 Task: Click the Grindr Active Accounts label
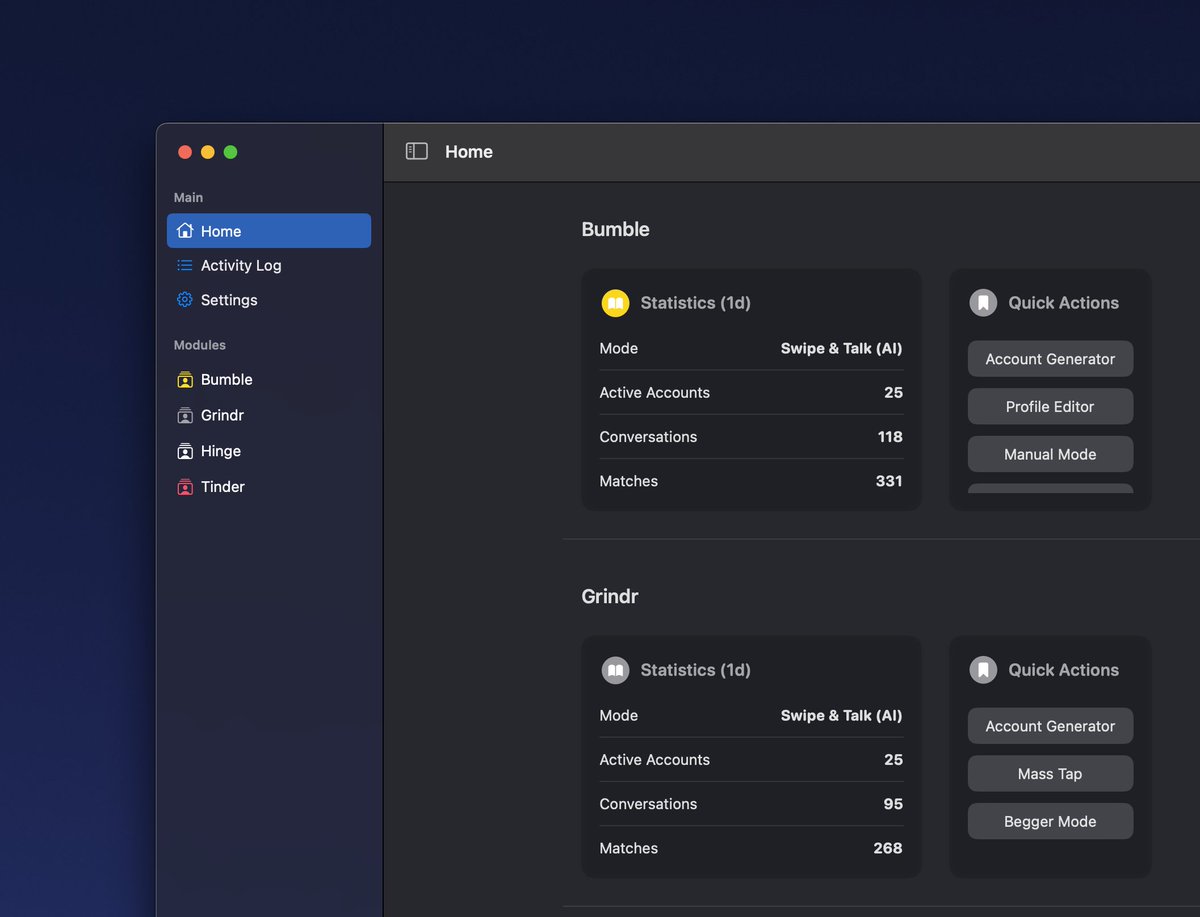(x=654, y=759)
